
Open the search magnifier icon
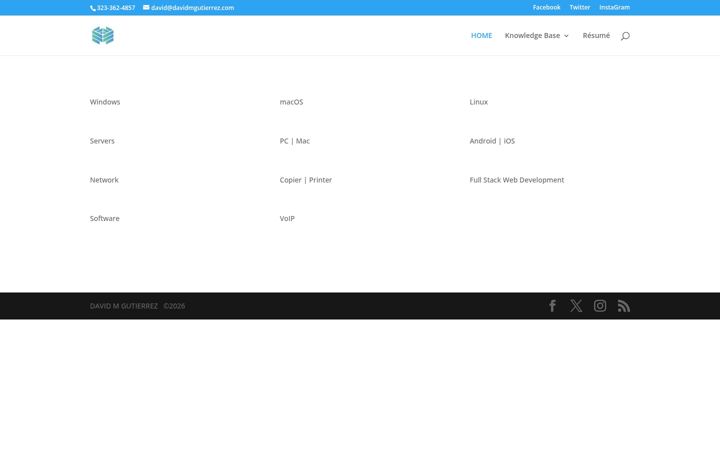[625, 36]
